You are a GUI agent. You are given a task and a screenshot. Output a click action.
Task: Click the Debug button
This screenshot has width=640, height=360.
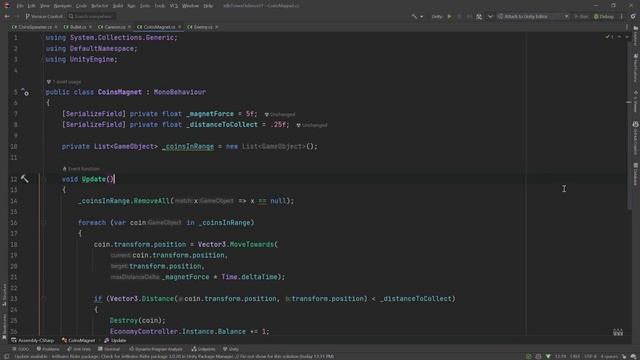coord(604,16)
